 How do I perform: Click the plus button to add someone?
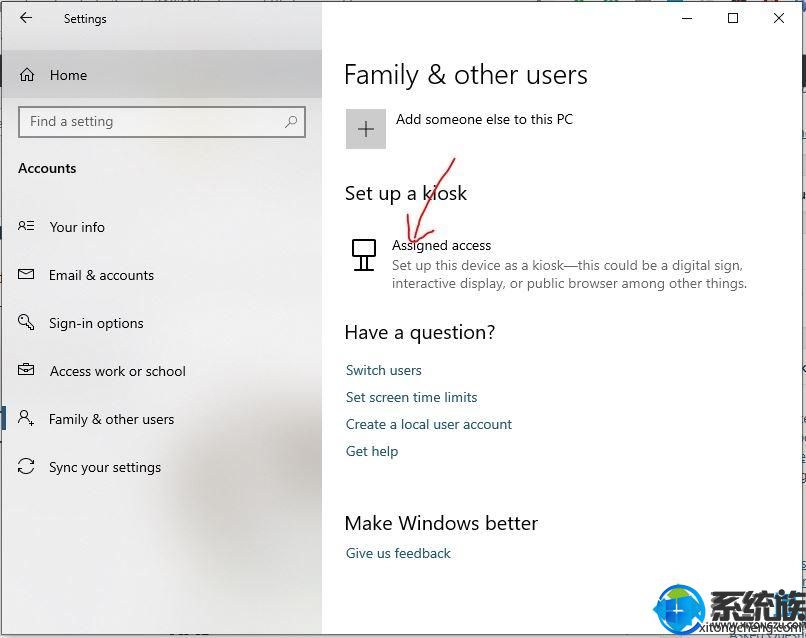tap(365, 129)
